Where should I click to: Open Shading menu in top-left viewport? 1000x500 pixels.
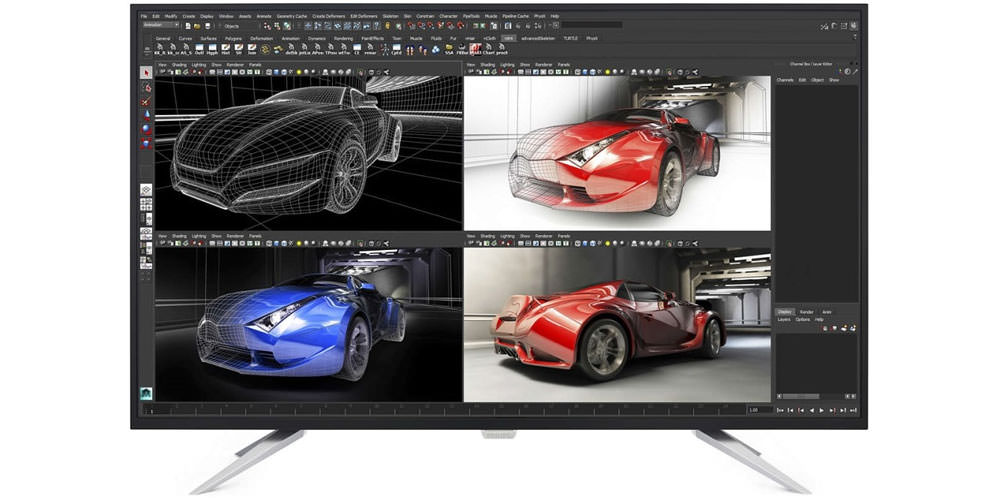[x=179, y=65]
